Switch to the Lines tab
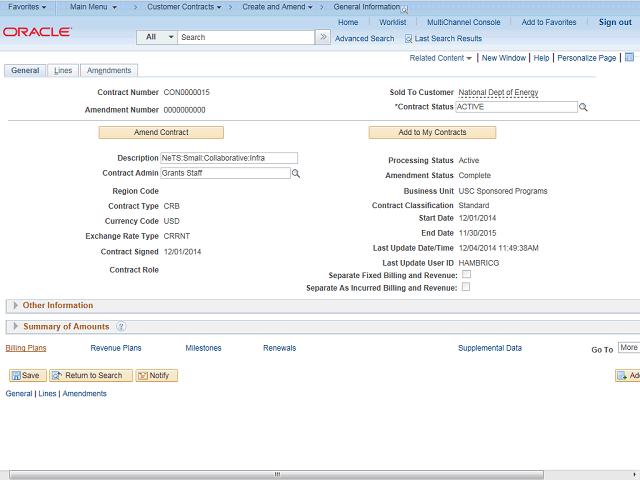Screen dimensions: 640x480 pos(62,71)
